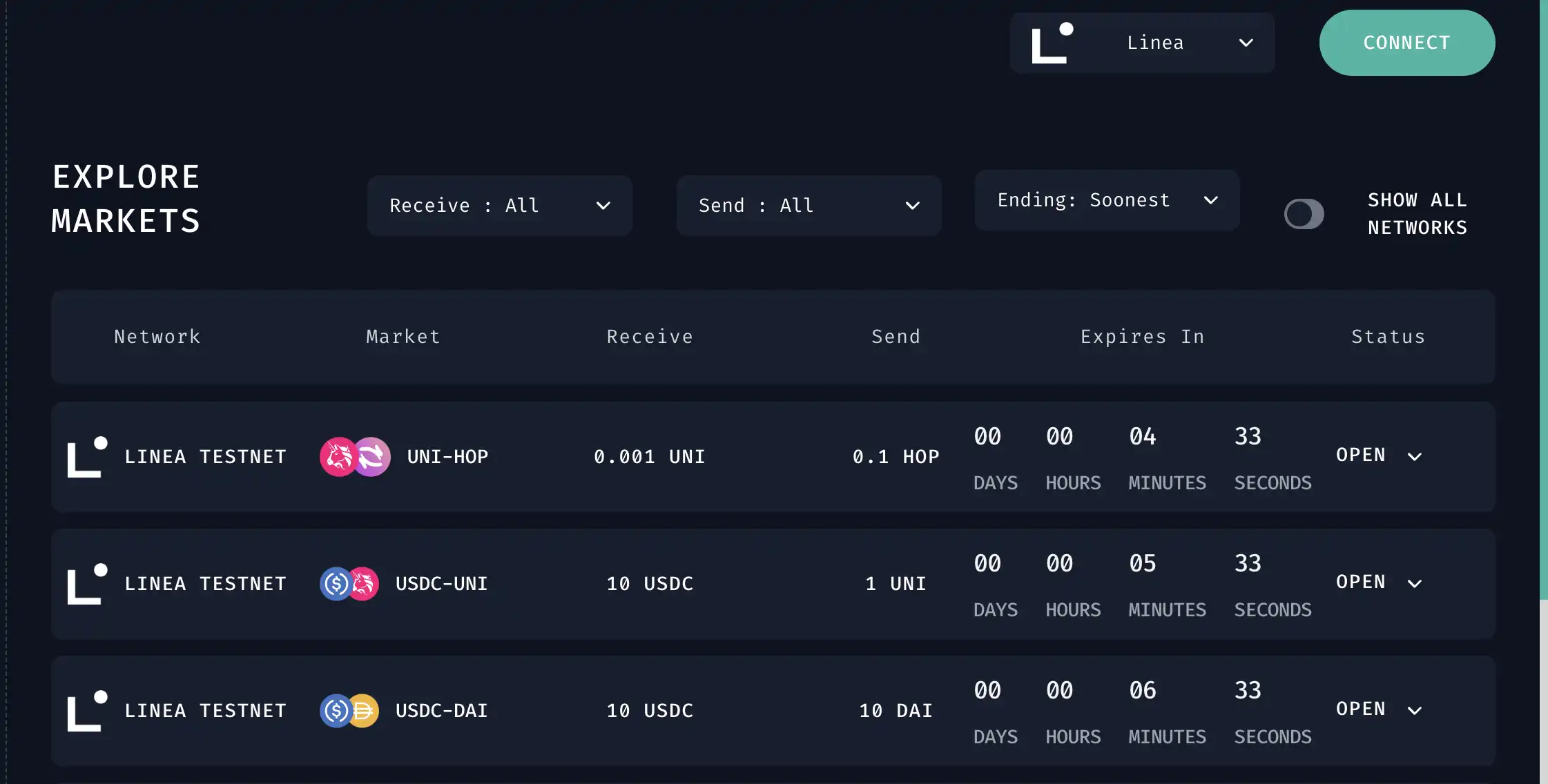Expand the USDC-DAI market status
The height and width of the screenshot is (784, 1548).
click(x=1416, y=710)
